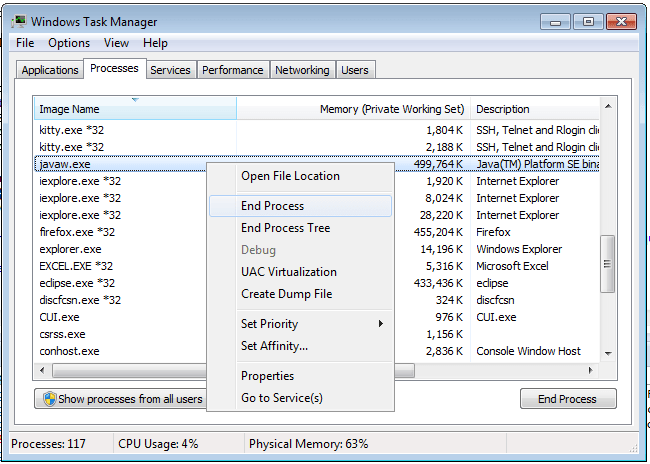Select the firefox.exe *32 process row
This screenshot has height=464, width=650.
click(80, 232)
